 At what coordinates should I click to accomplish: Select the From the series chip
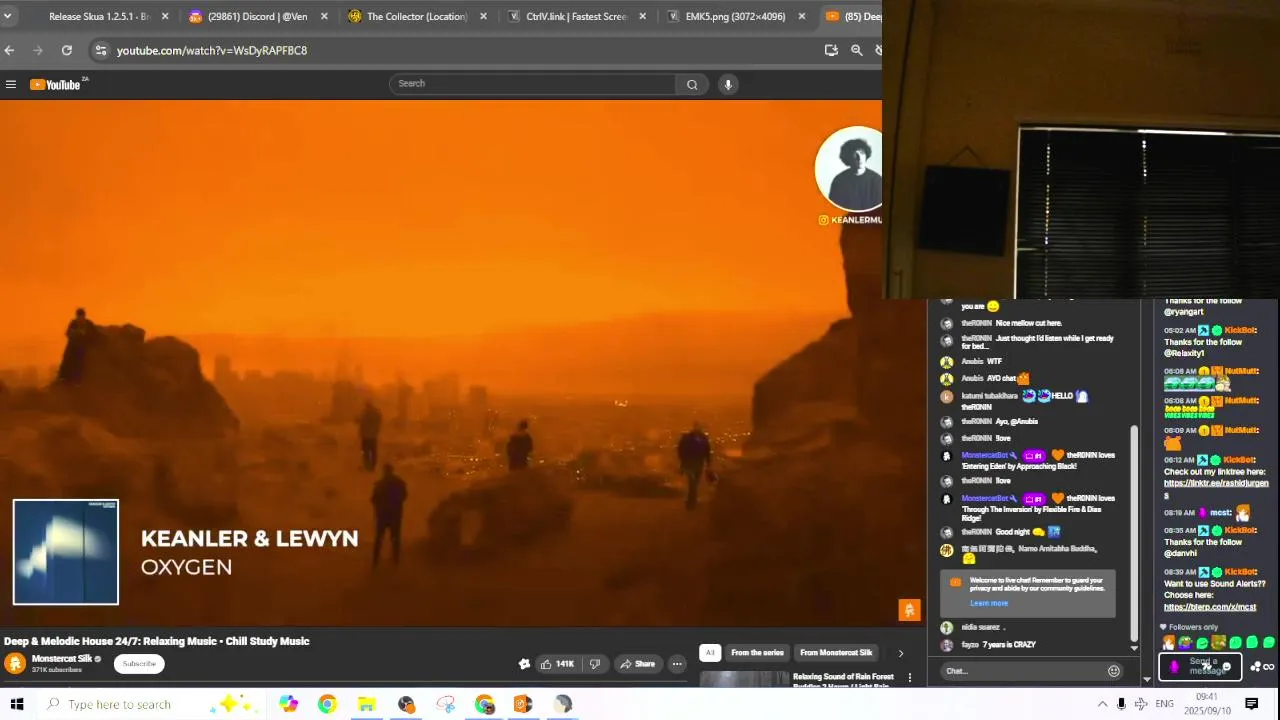(757, 653)
